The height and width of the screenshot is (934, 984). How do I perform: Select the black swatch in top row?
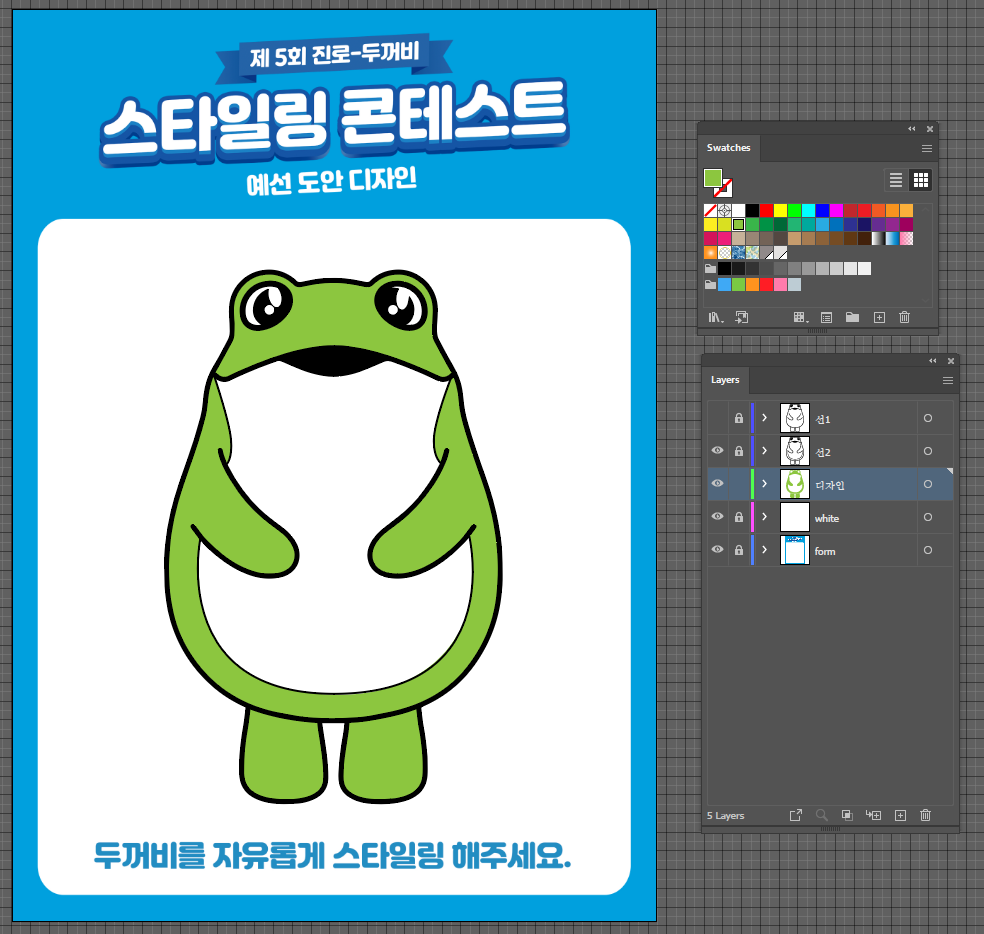pyautogui.click(x=752, y=210)
